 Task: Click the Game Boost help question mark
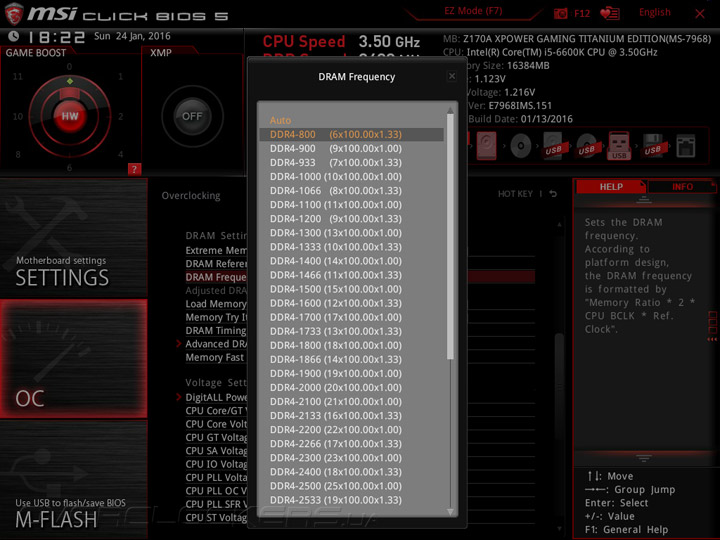pyautogui.click(x=134, y=169)
